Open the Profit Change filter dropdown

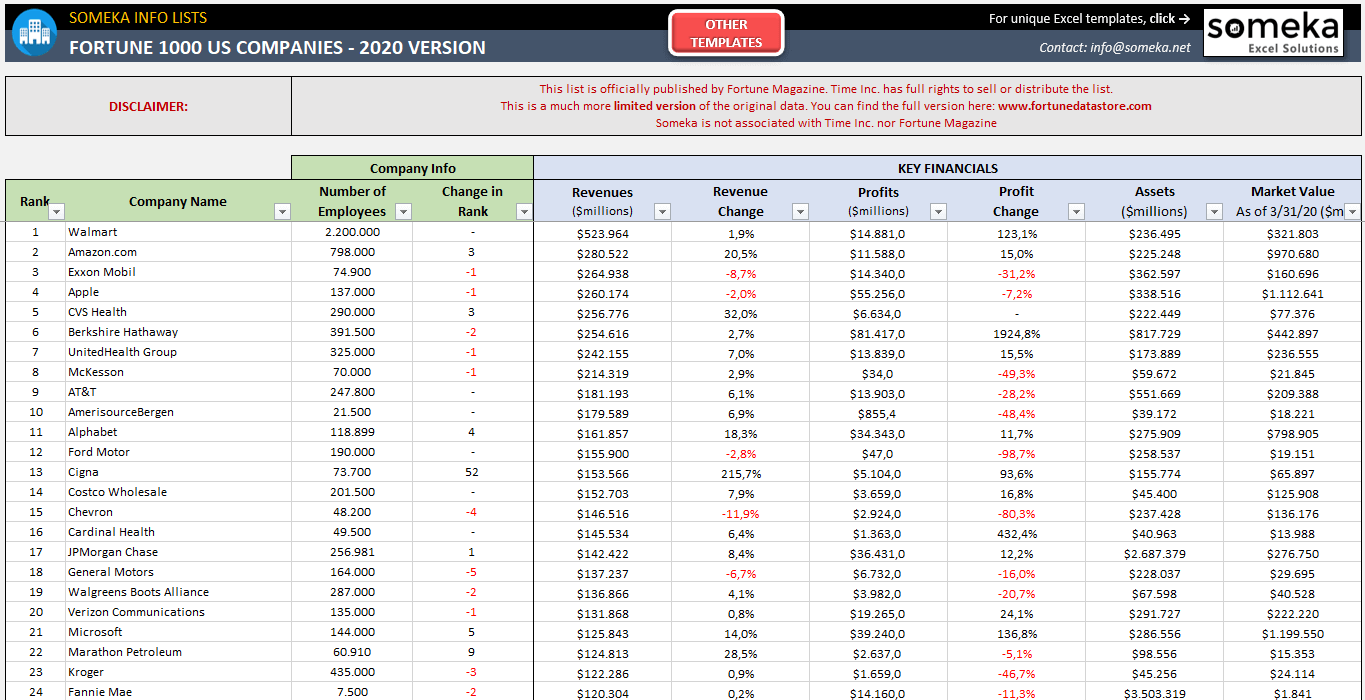click(x=1075, y=211)
